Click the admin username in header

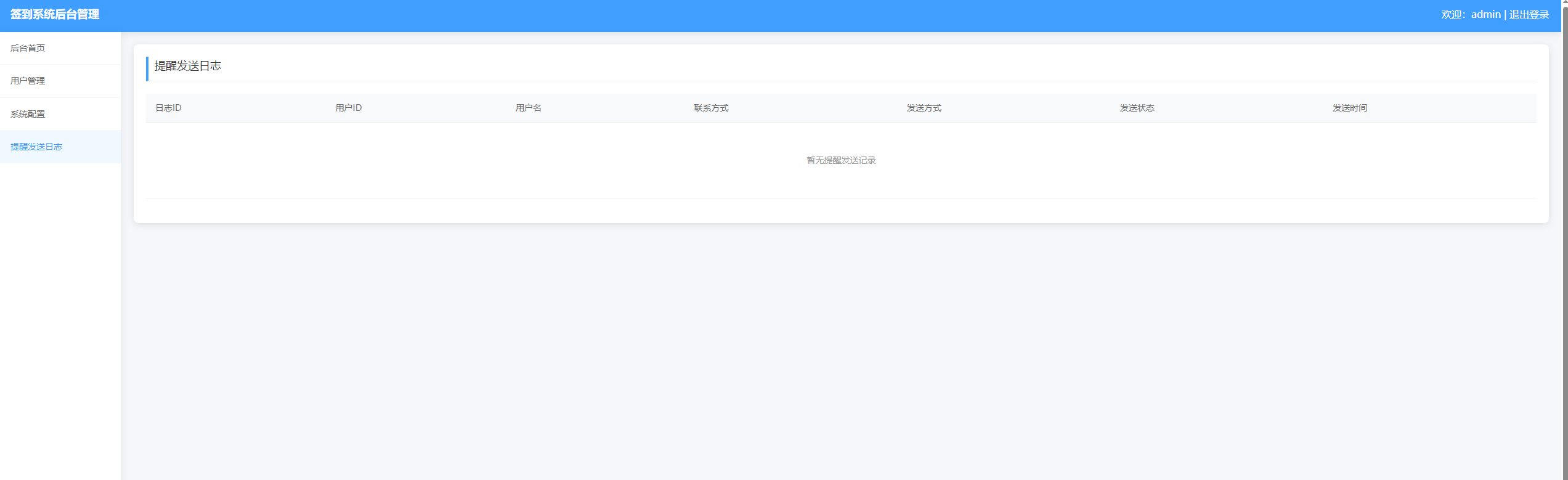[x=1485, y=15]
